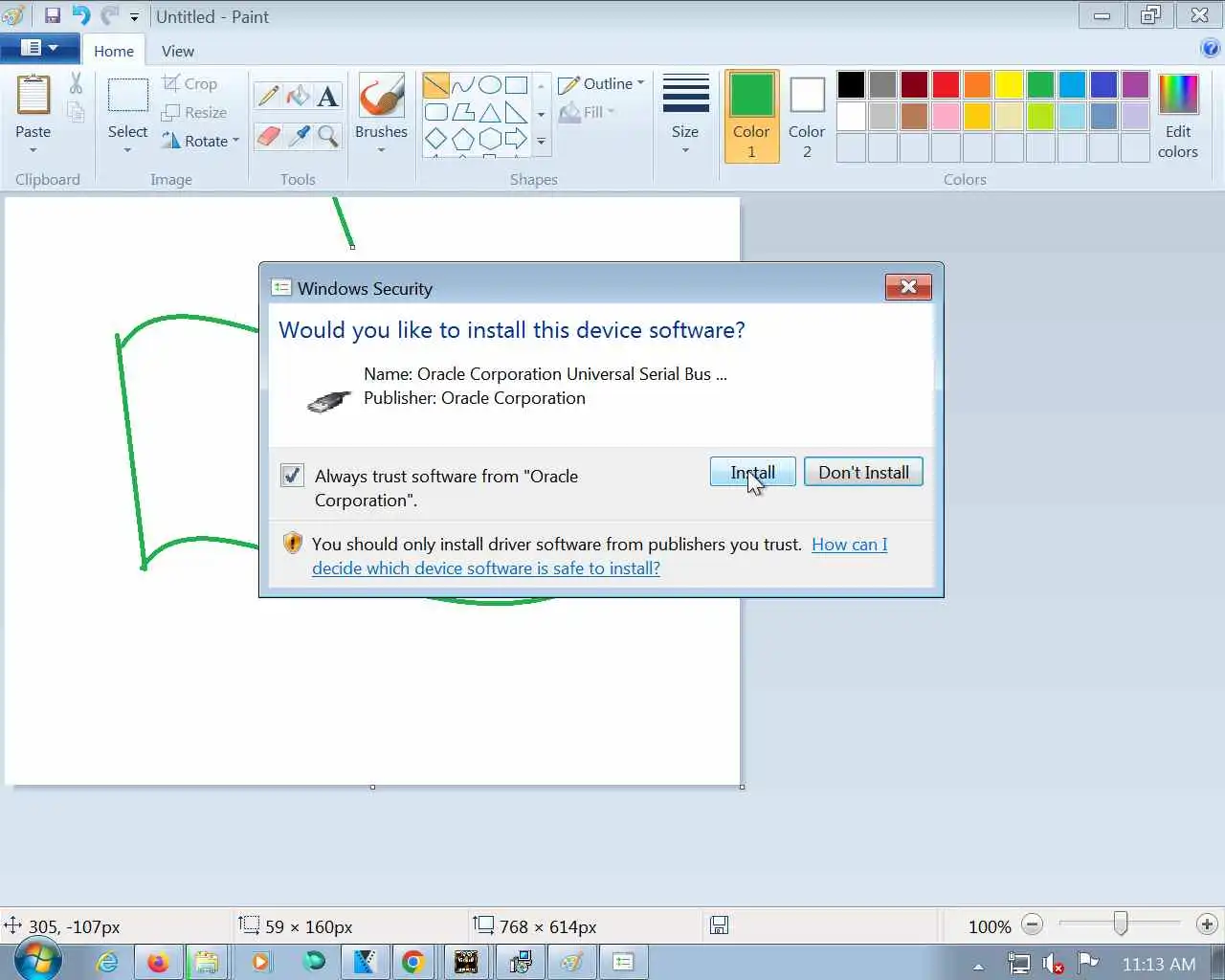Click the Install button

point(752,472)
